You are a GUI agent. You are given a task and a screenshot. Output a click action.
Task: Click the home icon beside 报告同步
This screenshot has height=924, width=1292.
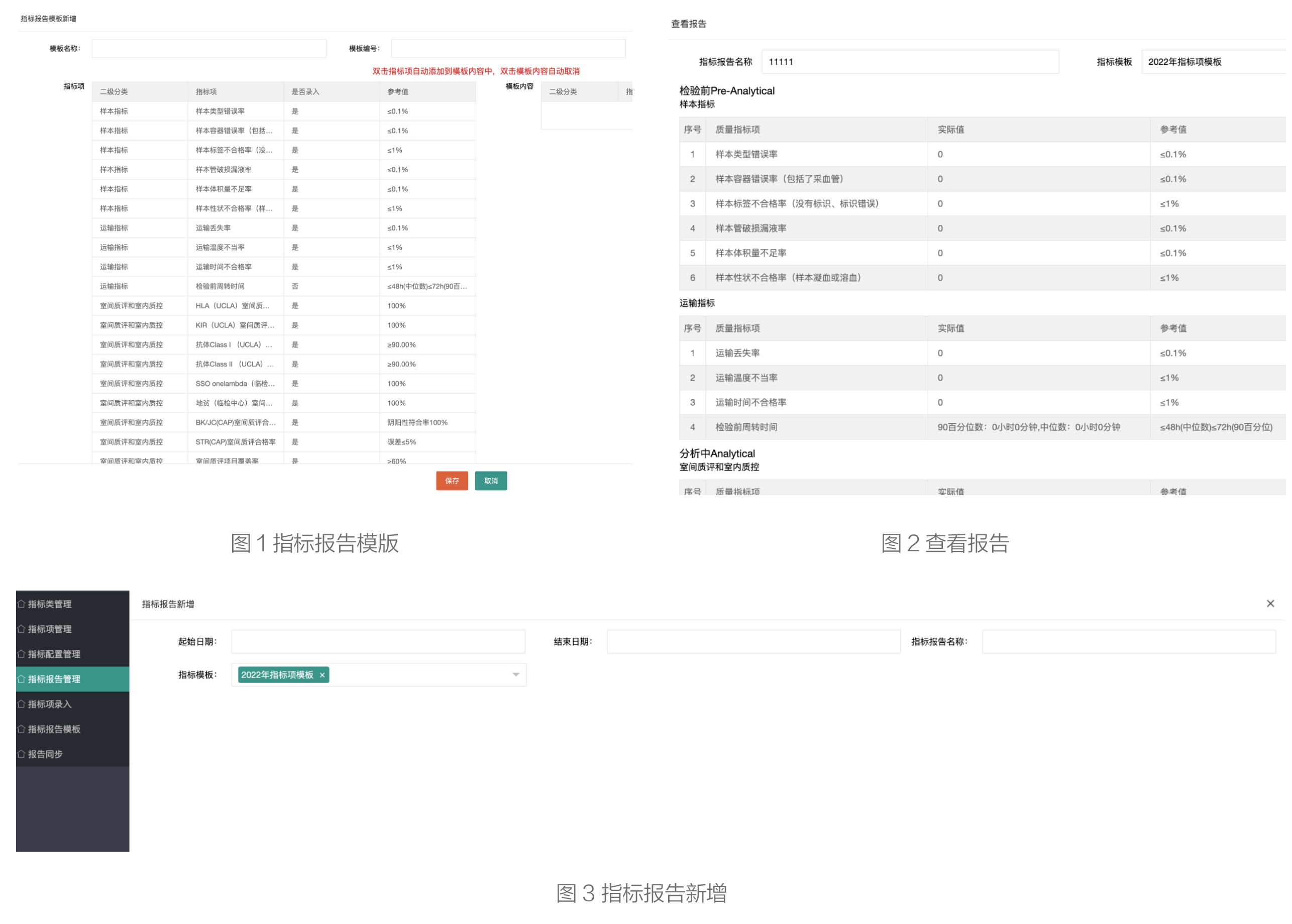pos(21,754)
